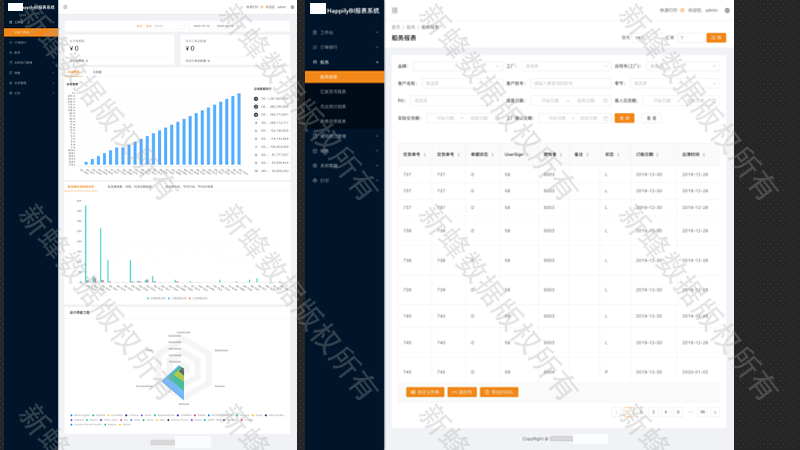Click the 工作台 workbench icon in right sidebar
This screenshot has width=800, height=450.
(x=316, y=32)
